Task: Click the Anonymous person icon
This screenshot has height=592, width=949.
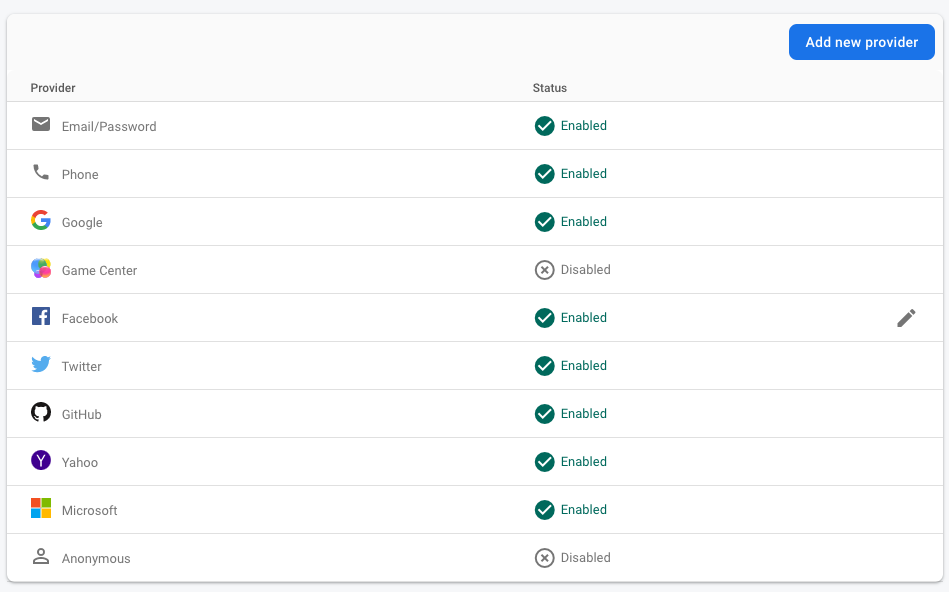Action: 41,557
